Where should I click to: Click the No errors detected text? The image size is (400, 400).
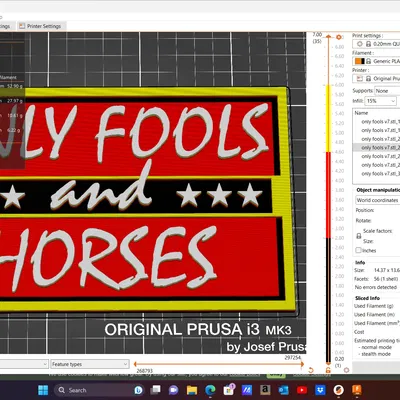click(x=376, y=287)
